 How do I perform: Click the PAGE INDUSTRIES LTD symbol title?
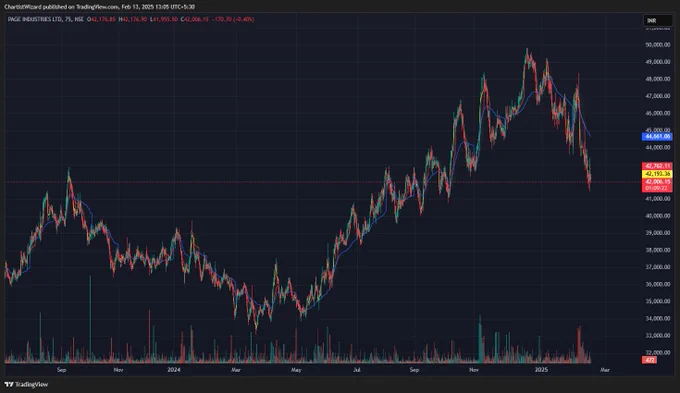pos(35,20)
